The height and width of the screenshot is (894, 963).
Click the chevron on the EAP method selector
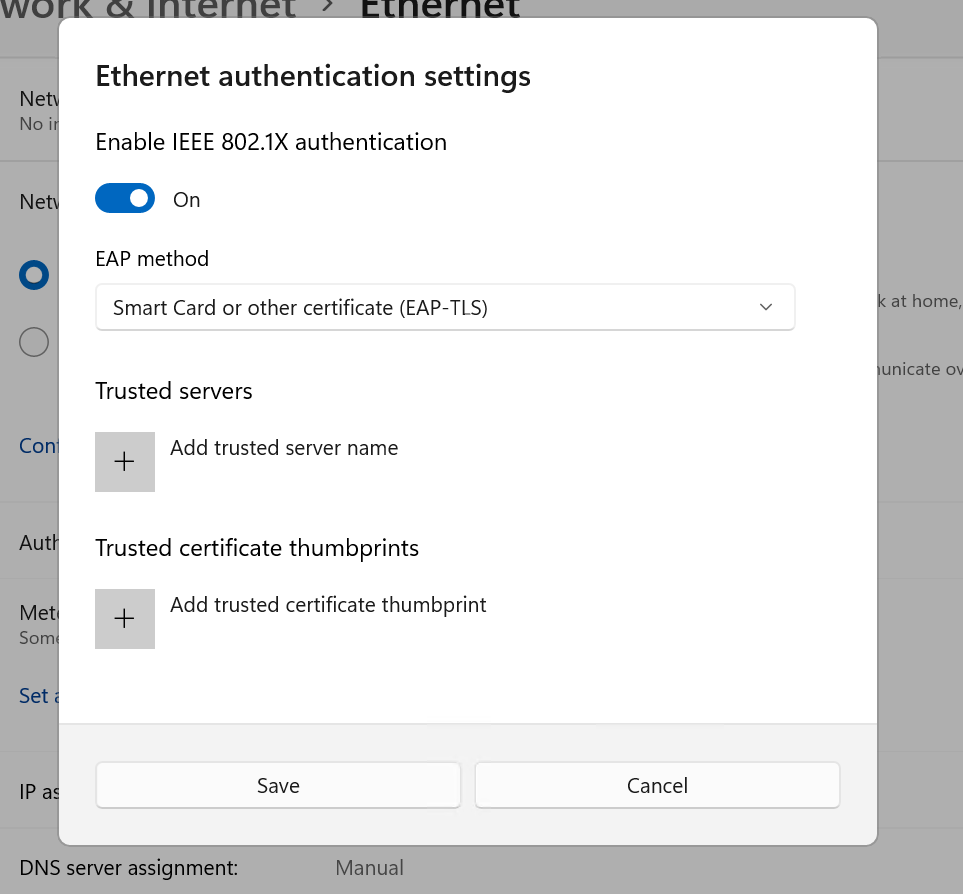point(765,307)
